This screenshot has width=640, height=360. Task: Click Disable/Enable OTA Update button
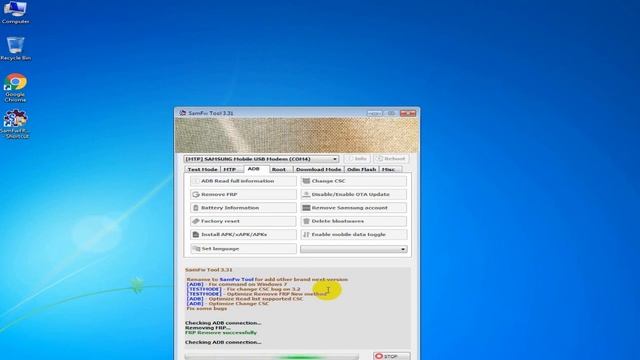(353, 194)
